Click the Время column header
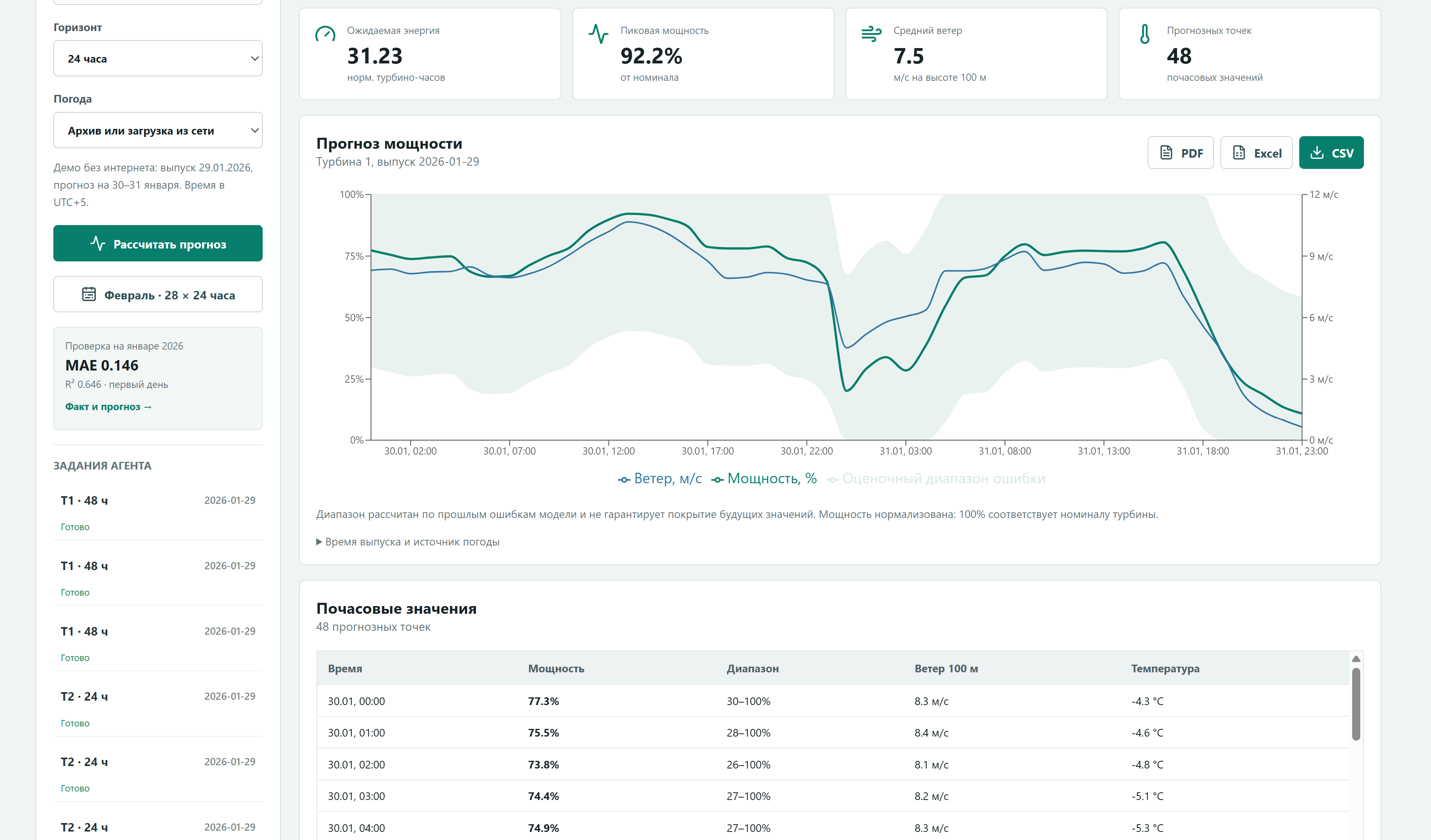The image size is (1431, 840). [345, 668]
